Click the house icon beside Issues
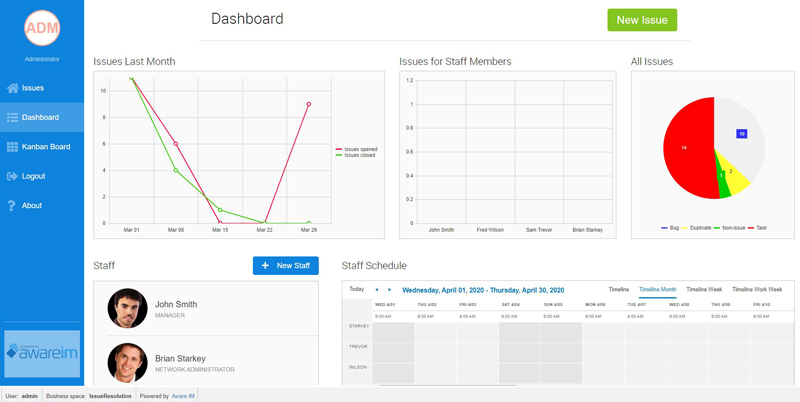The height and width of the screenshot is (402, 800). pos(13,88)
